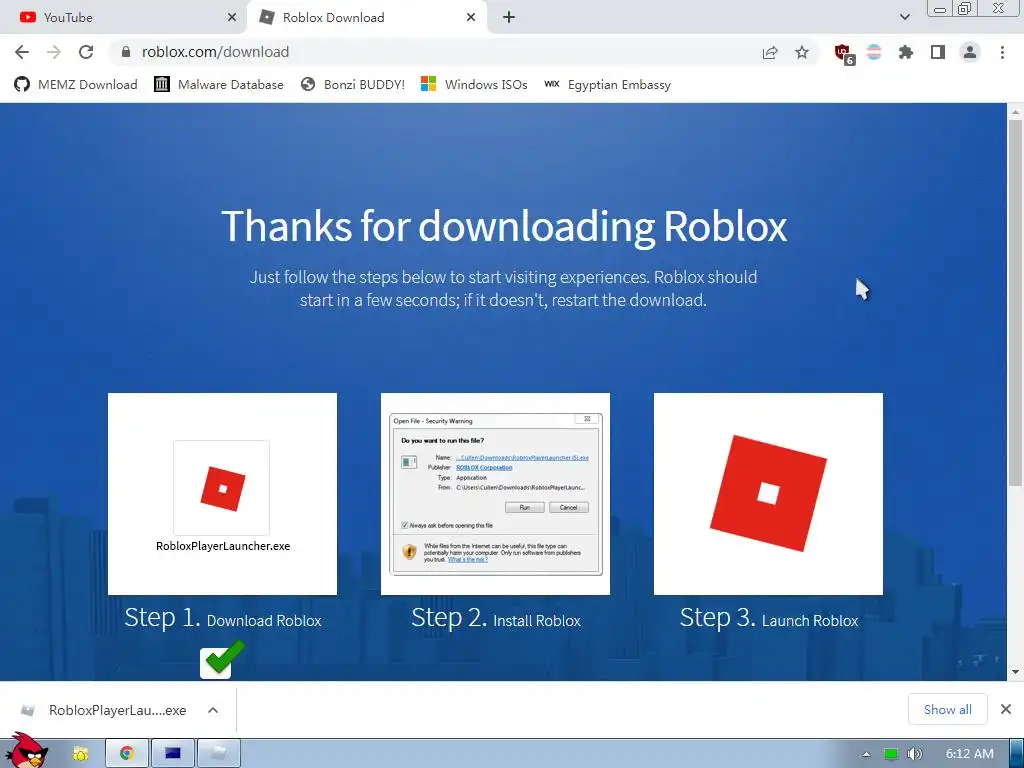Show all downloads

pos(948,710)
